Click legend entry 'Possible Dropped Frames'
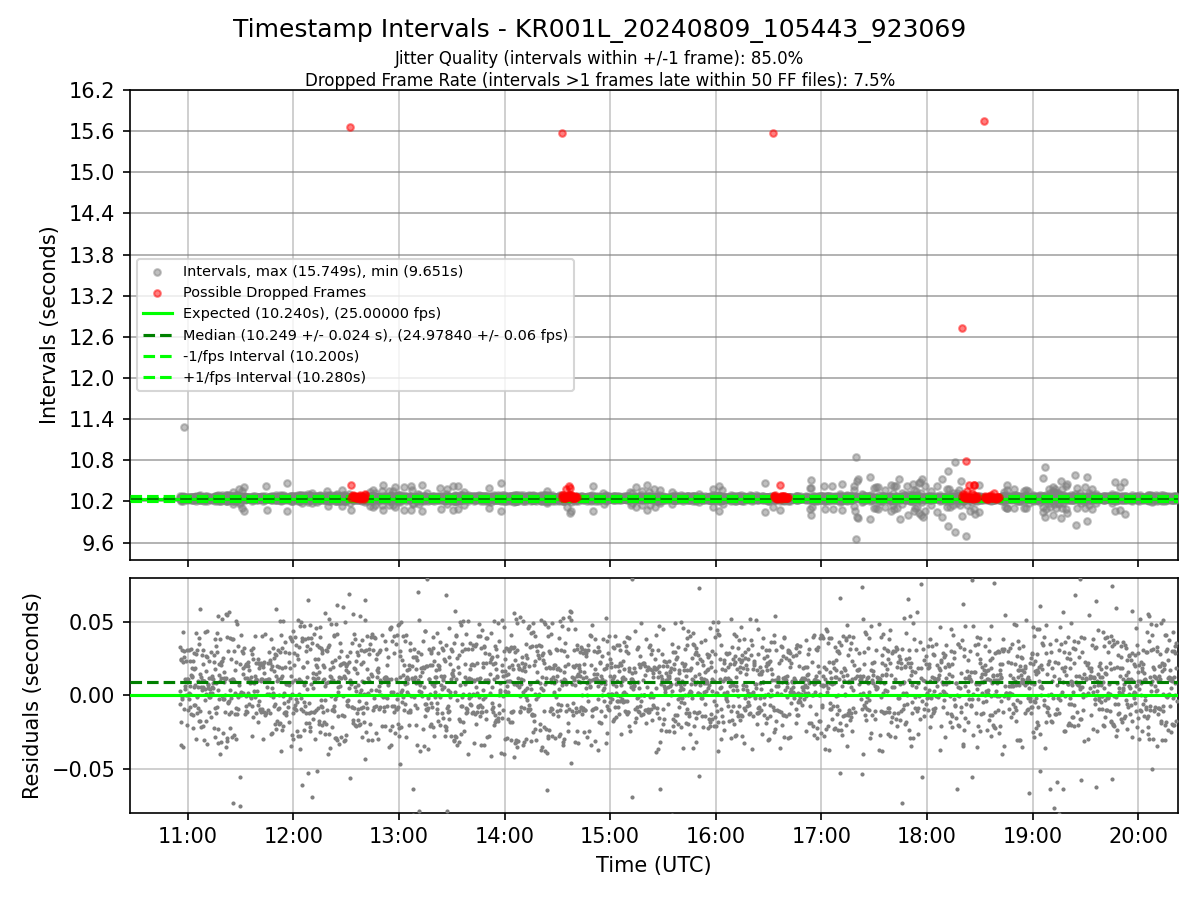Screen dimensions: 1200x900 point(274,292)
